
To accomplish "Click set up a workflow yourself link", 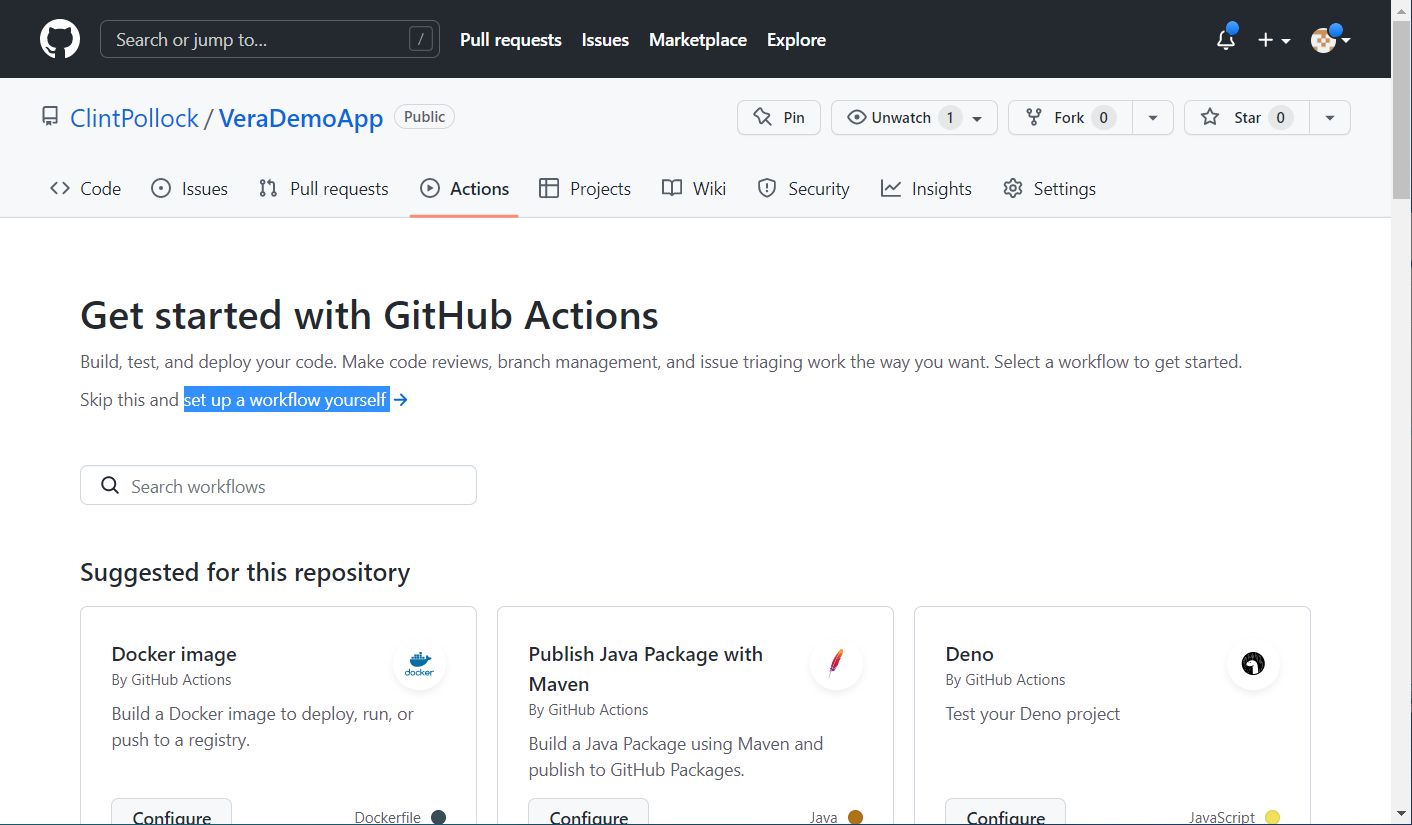I will (x=286, y=400).
